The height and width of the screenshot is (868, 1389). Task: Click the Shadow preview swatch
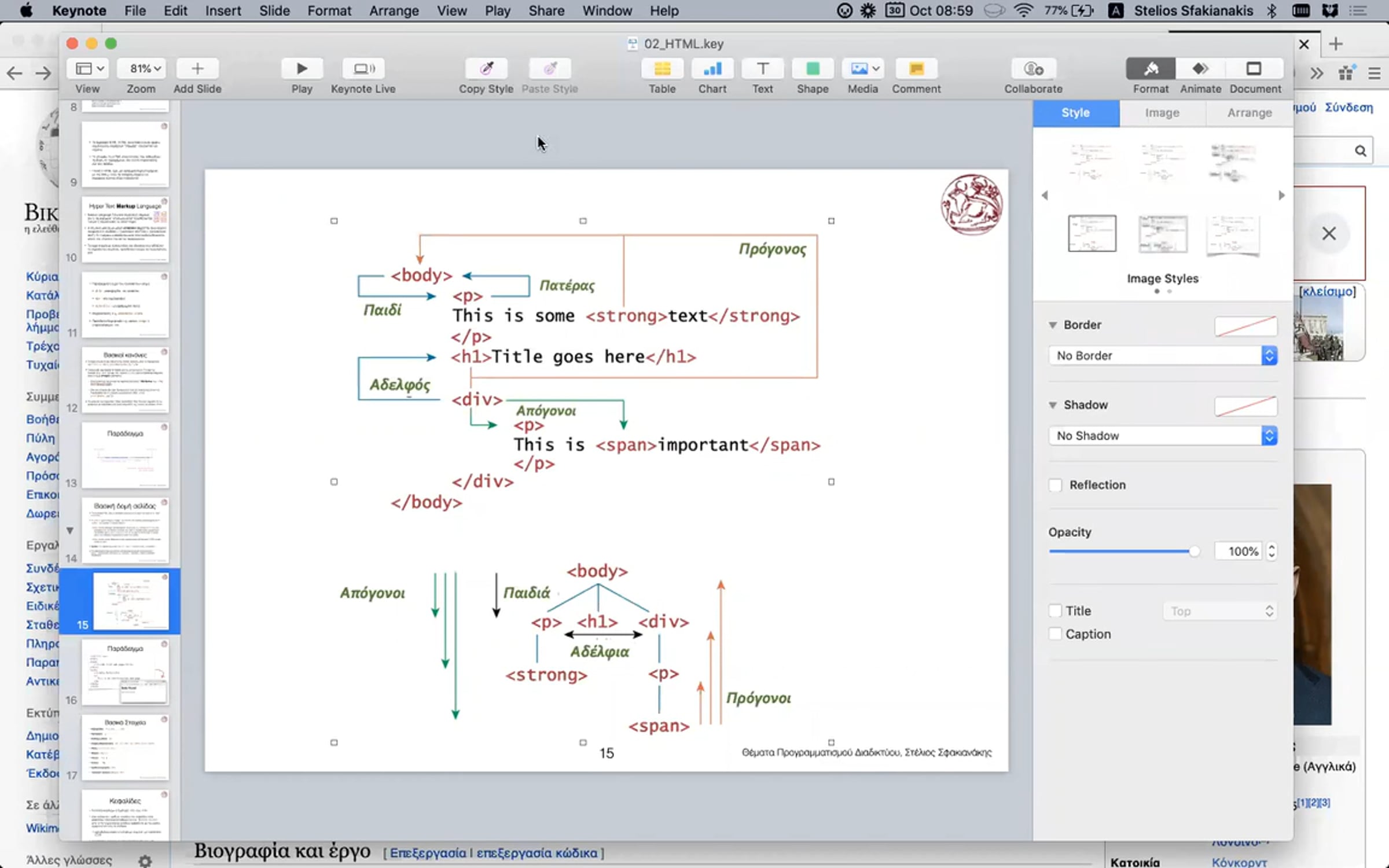[x=1245, y=406]
